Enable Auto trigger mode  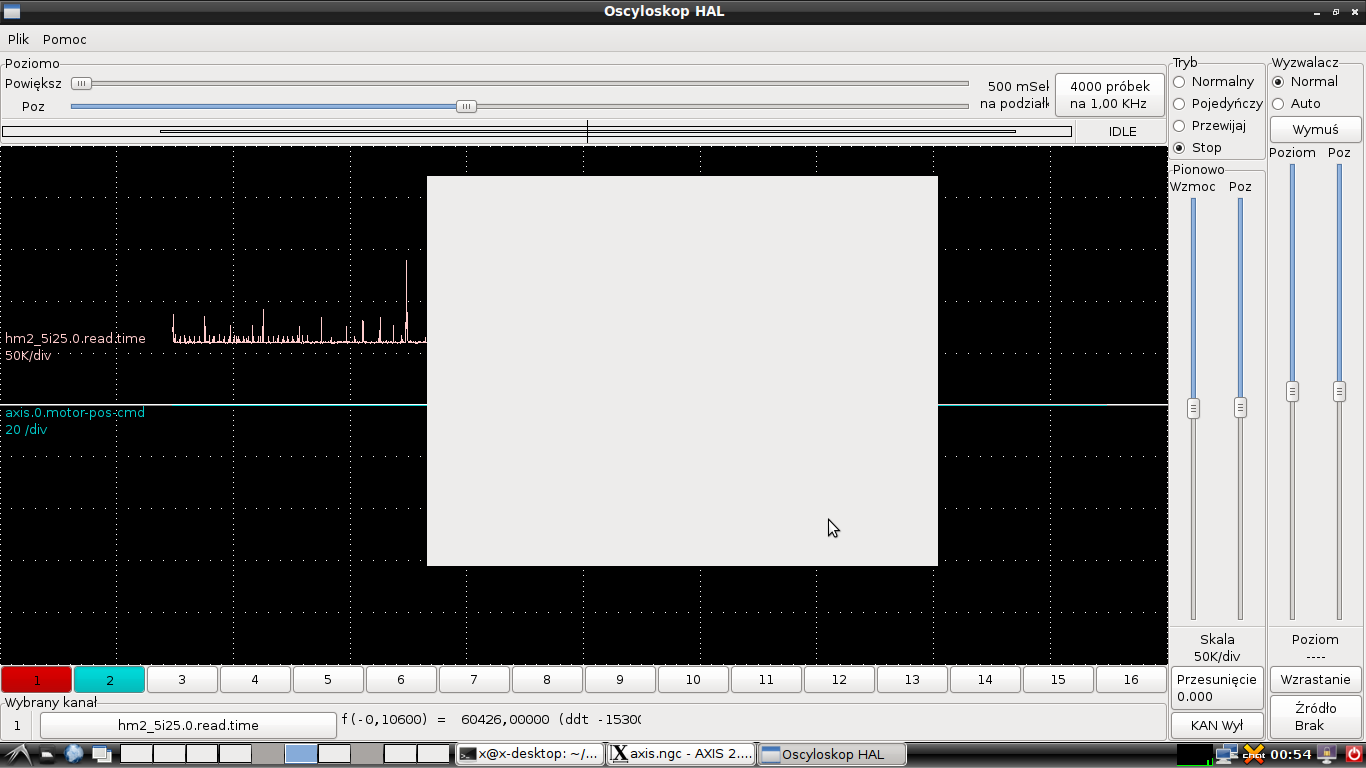click(x=1296, y=104)
